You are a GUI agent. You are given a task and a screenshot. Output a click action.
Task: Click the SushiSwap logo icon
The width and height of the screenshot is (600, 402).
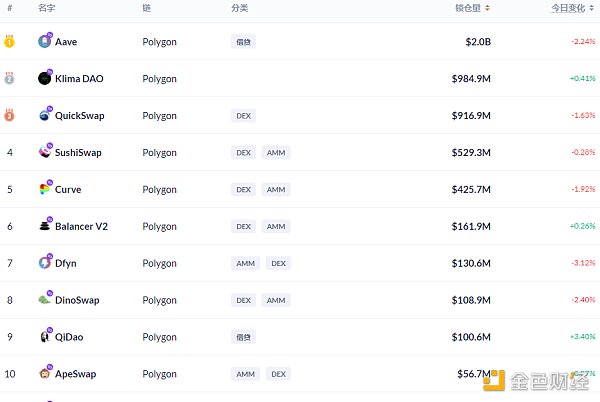[x=45, y=152]
